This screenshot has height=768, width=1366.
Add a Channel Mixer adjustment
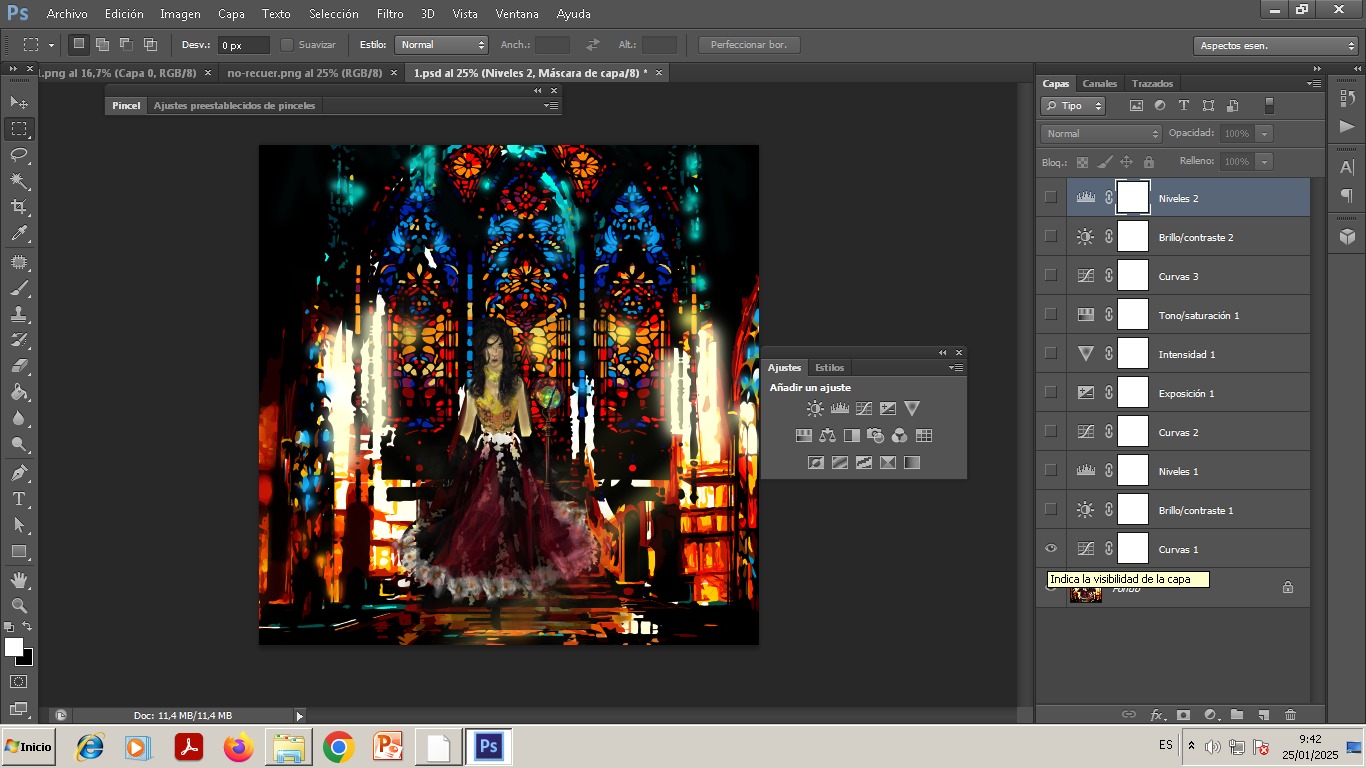click(x=900, y=435)
